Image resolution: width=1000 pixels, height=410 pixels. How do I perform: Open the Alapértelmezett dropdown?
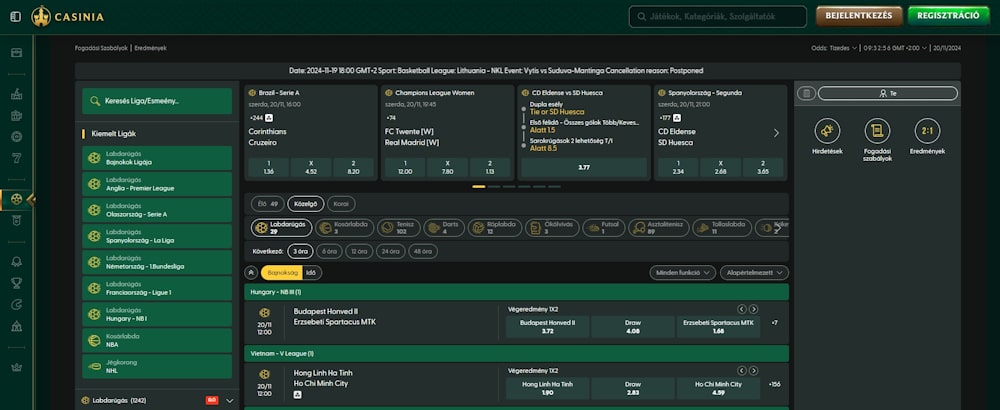[754, 273]
